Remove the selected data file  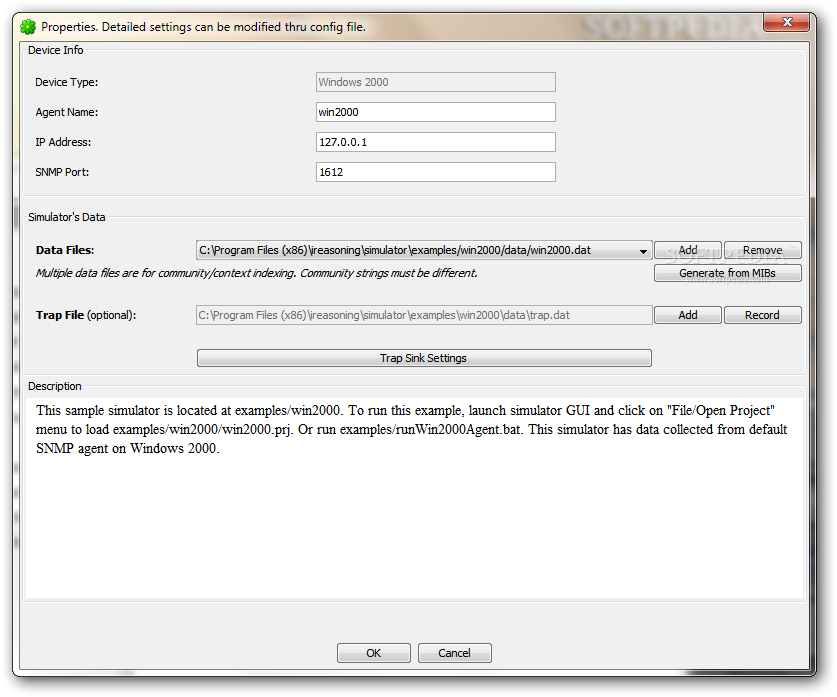(762, 250)
